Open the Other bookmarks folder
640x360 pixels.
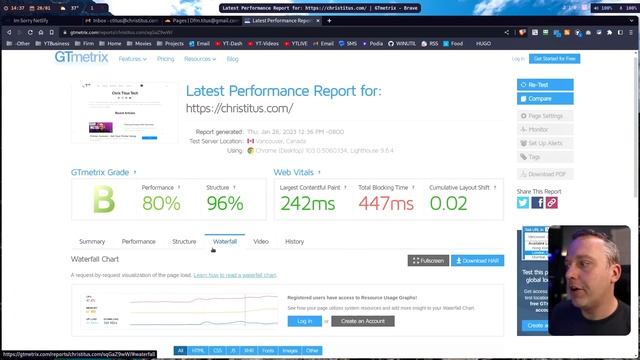(19, 43)
